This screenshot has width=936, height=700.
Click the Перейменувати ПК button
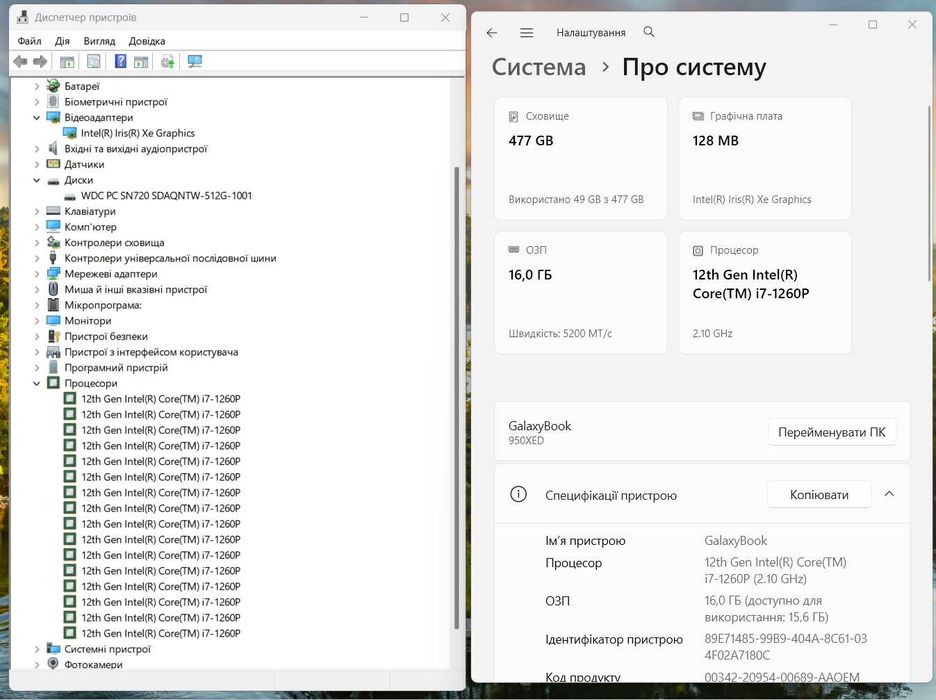coord(832,432)
